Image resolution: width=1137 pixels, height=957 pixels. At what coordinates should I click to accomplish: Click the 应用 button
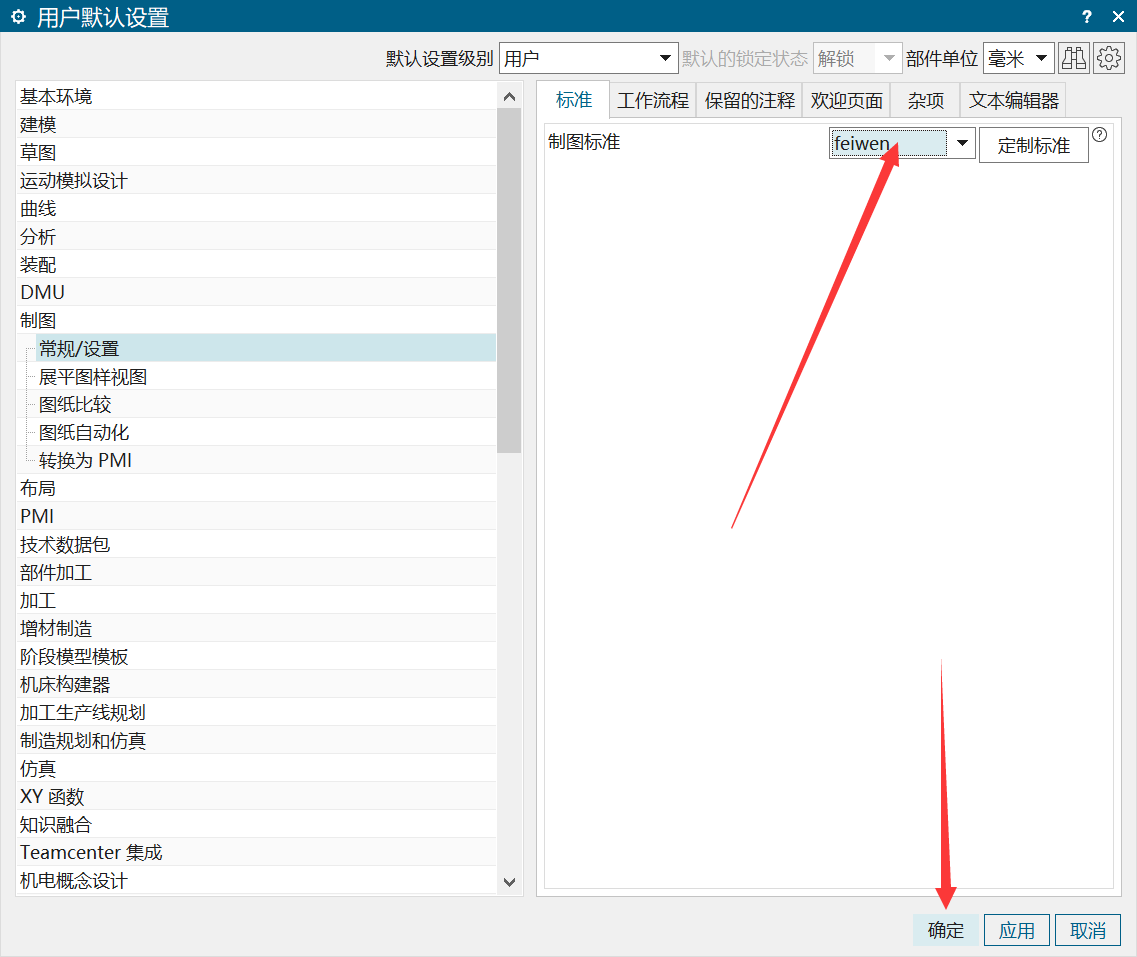click(x=1017, y=930)
